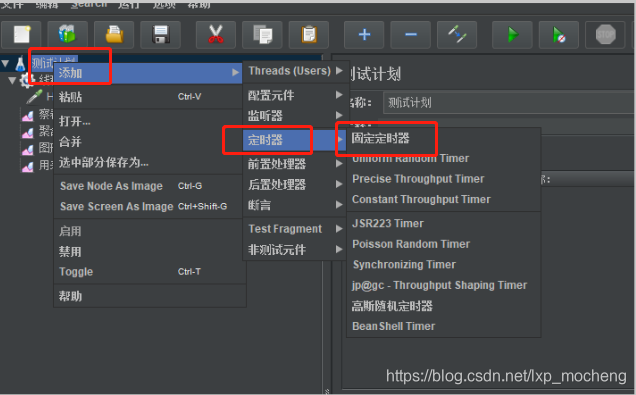This screenshot has width=636, height=395.
Task: Select Precise Throughput Timer
Action: point(444,179)
